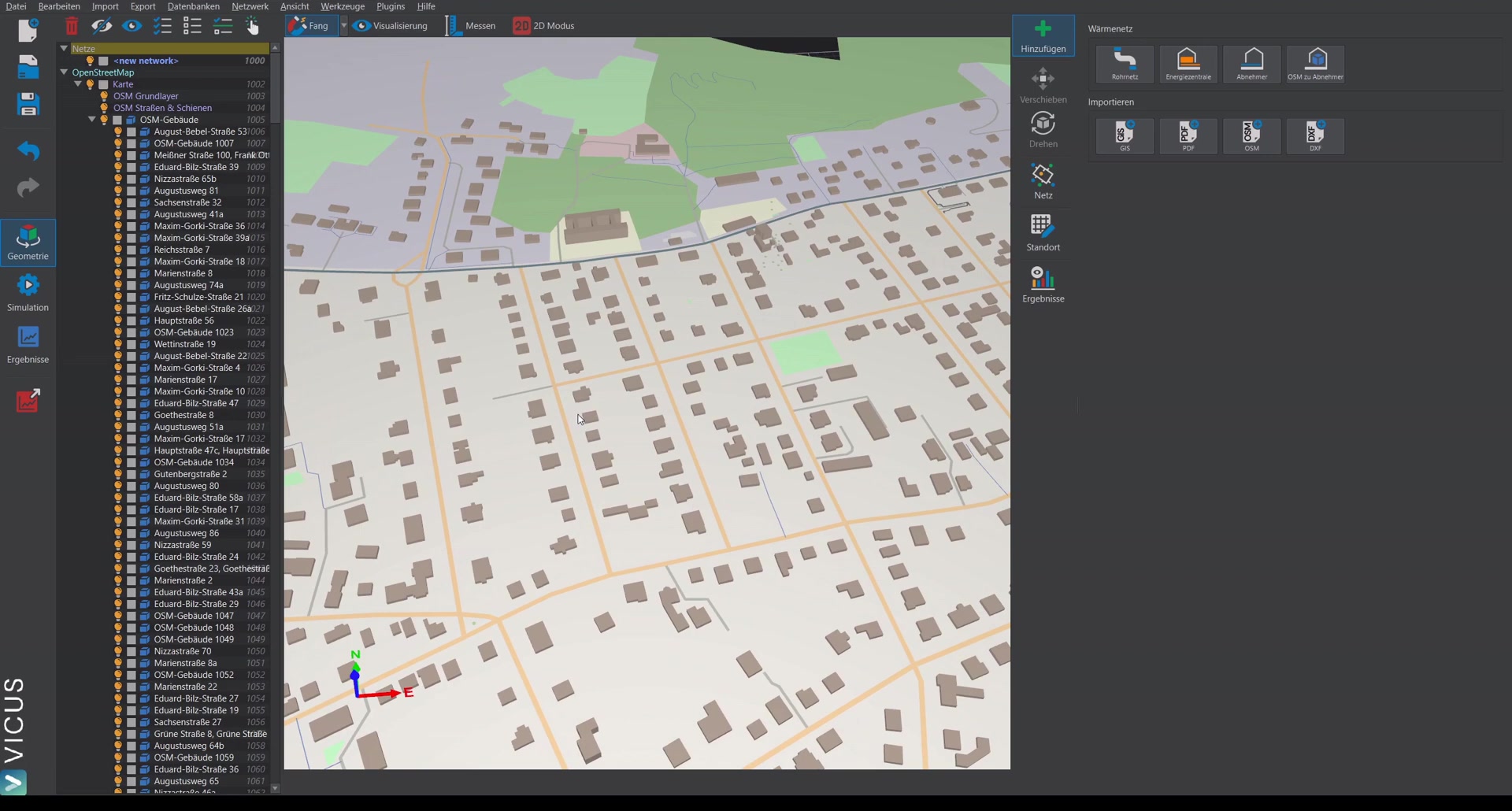The height and width of the screenshot is (811, 1512).
Task: Convert OSM zu Abnehmer
Action: point(1315,64)
